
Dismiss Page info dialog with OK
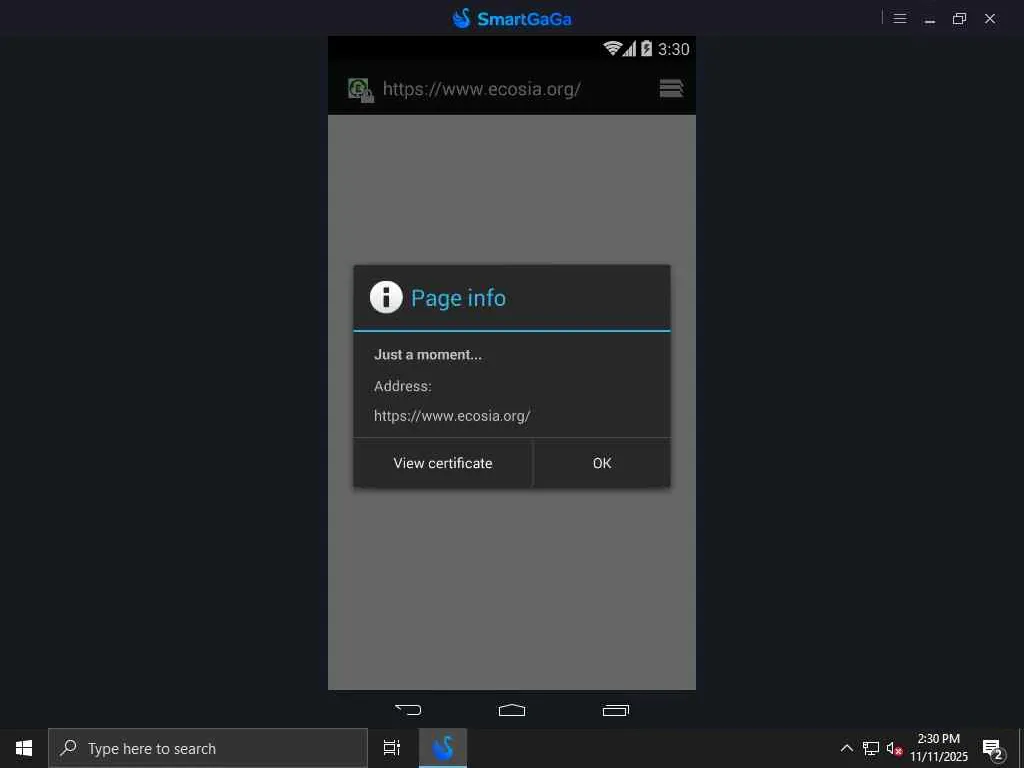pyautogui.click(x=602, y=463)
